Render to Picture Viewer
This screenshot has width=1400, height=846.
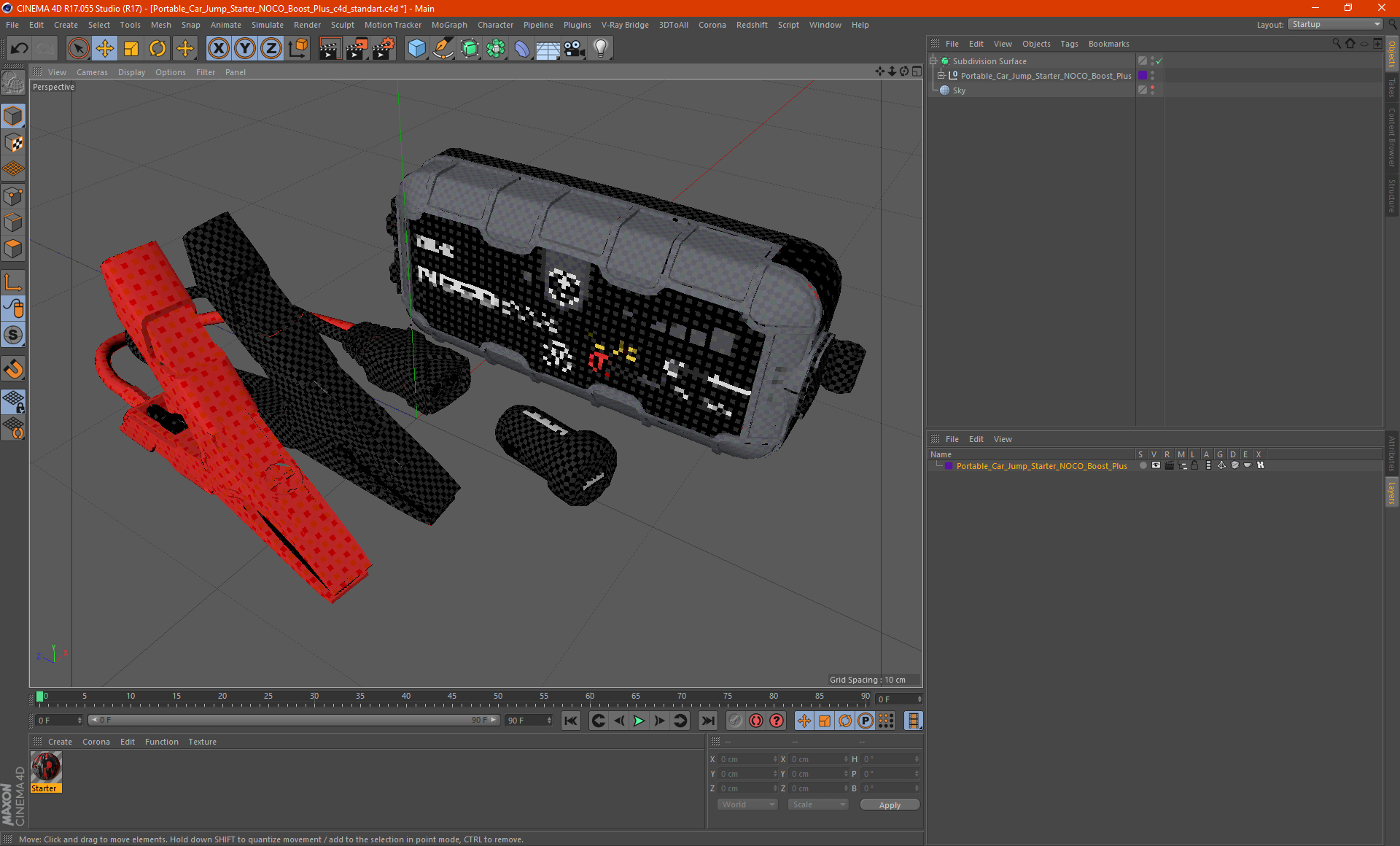coord(357,49)
